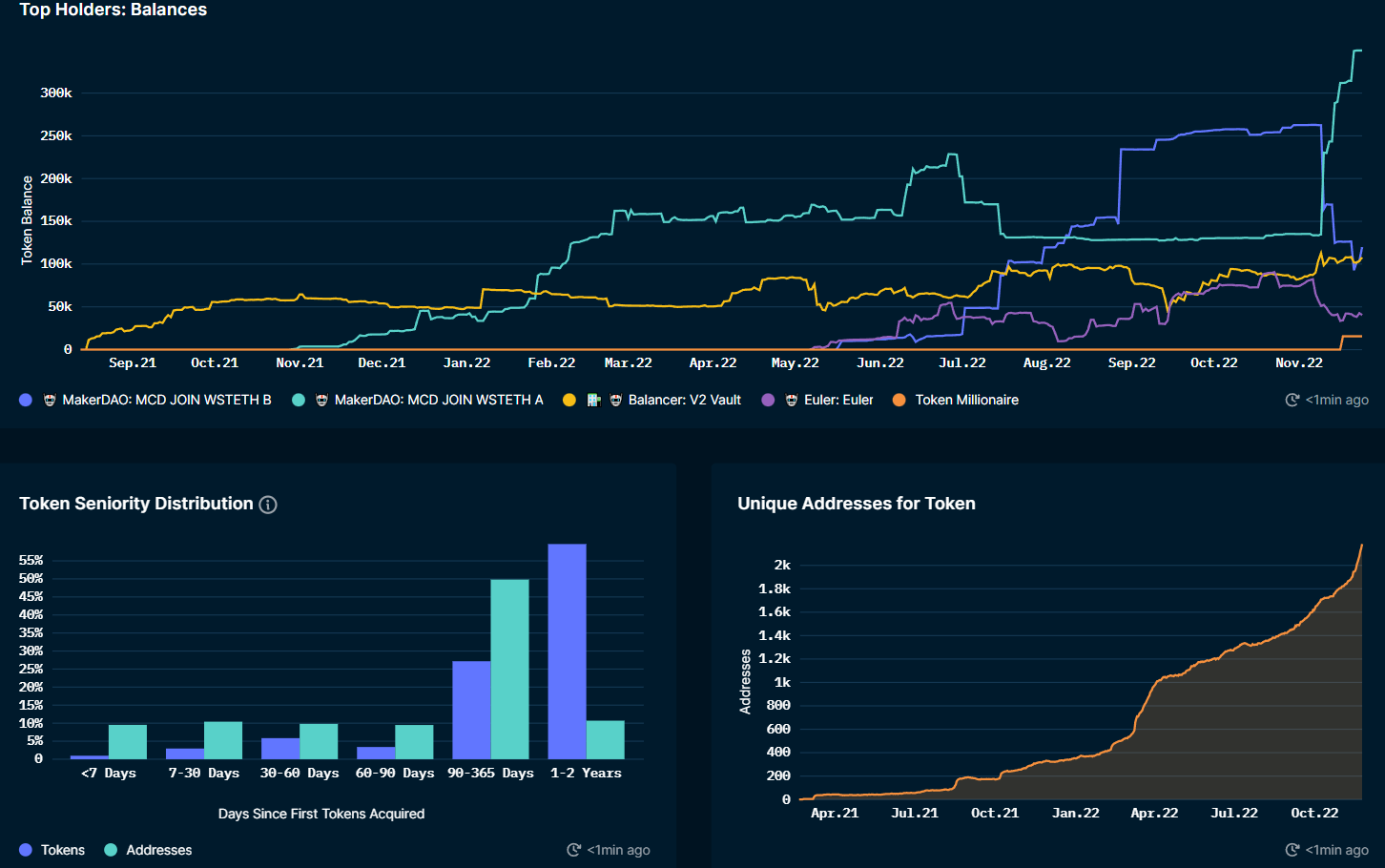This screenshot has height=868, width=1385.
Task: Click the 90-365 Days teal Addresses bar
Action: click(509, 669)
